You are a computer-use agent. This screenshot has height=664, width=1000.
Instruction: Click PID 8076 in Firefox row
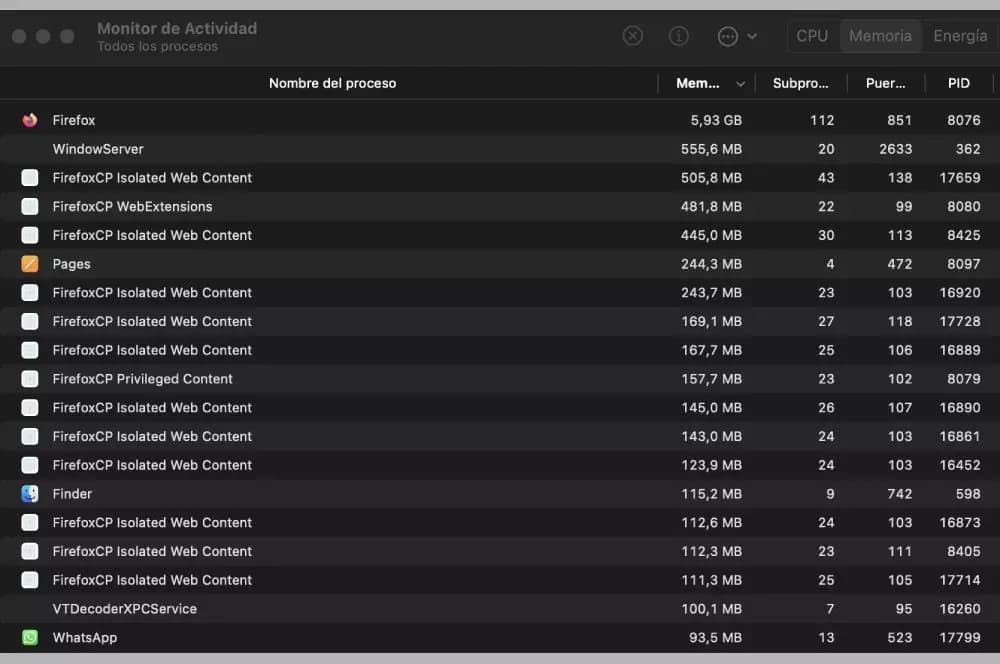pos(964,120)
